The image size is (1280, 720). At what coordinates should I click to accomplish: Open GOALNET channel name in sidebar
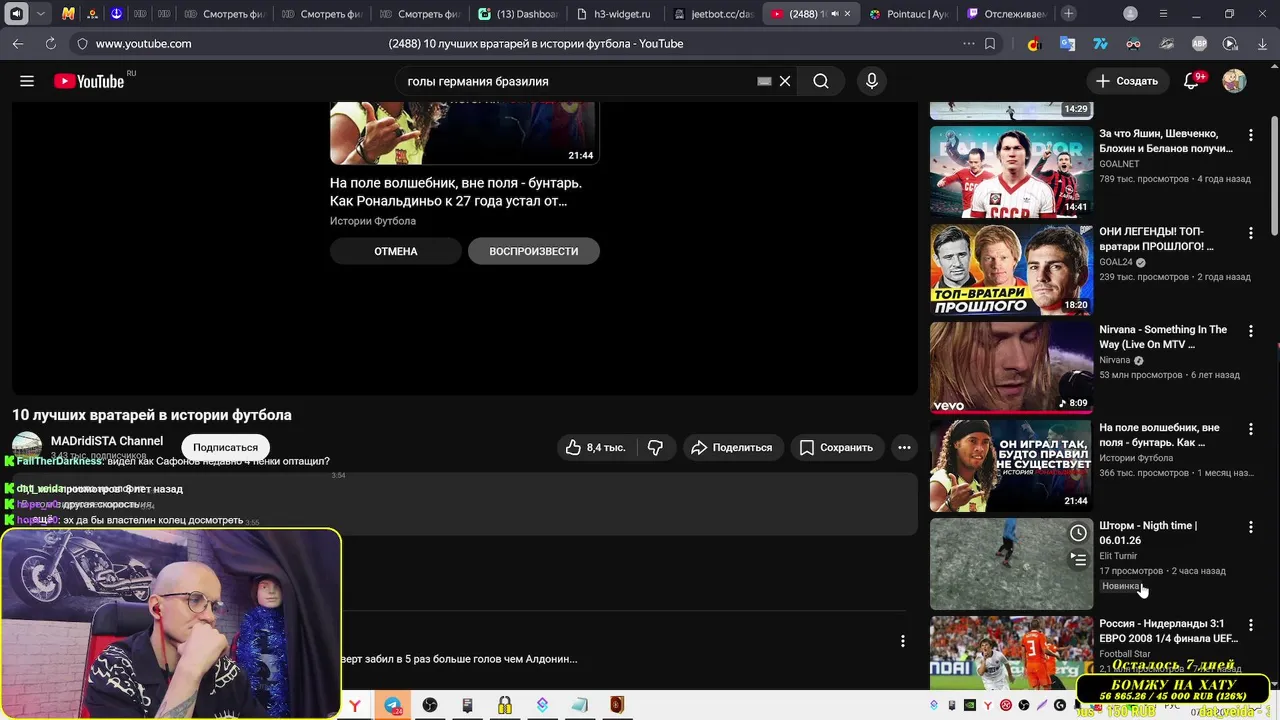[x=1119, y=164]
